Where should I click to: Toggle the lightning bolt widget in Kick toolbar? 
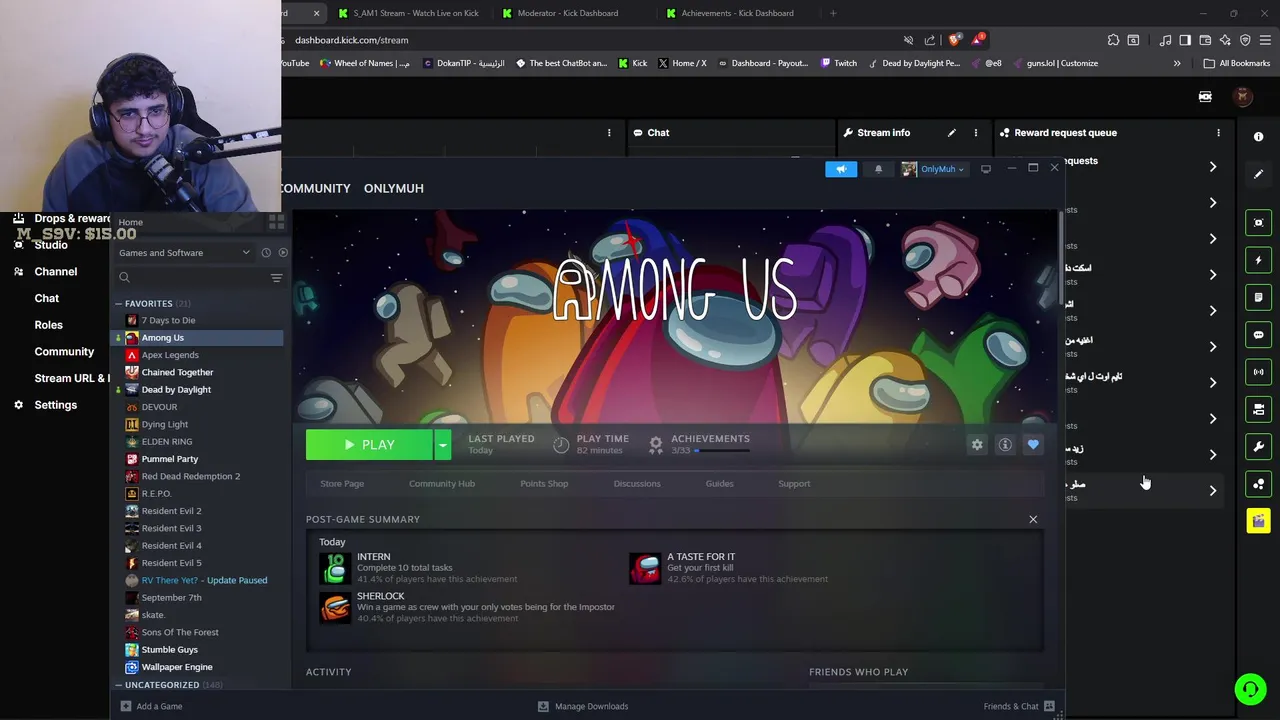coord(1259,260)
